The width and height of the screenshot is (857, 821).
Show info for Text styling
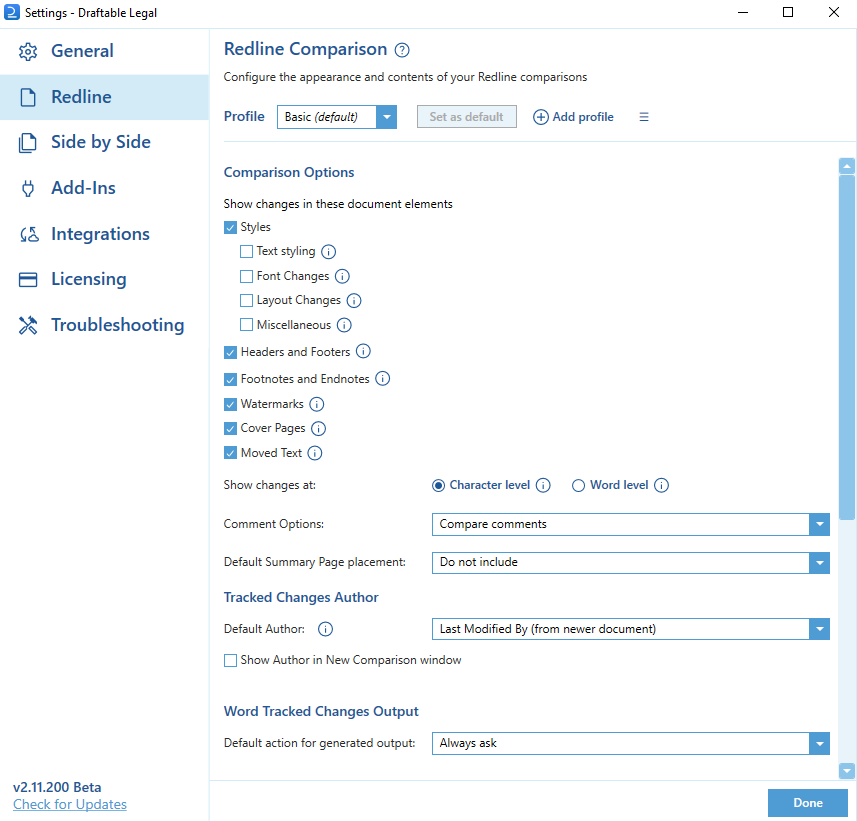coord(328,251)
